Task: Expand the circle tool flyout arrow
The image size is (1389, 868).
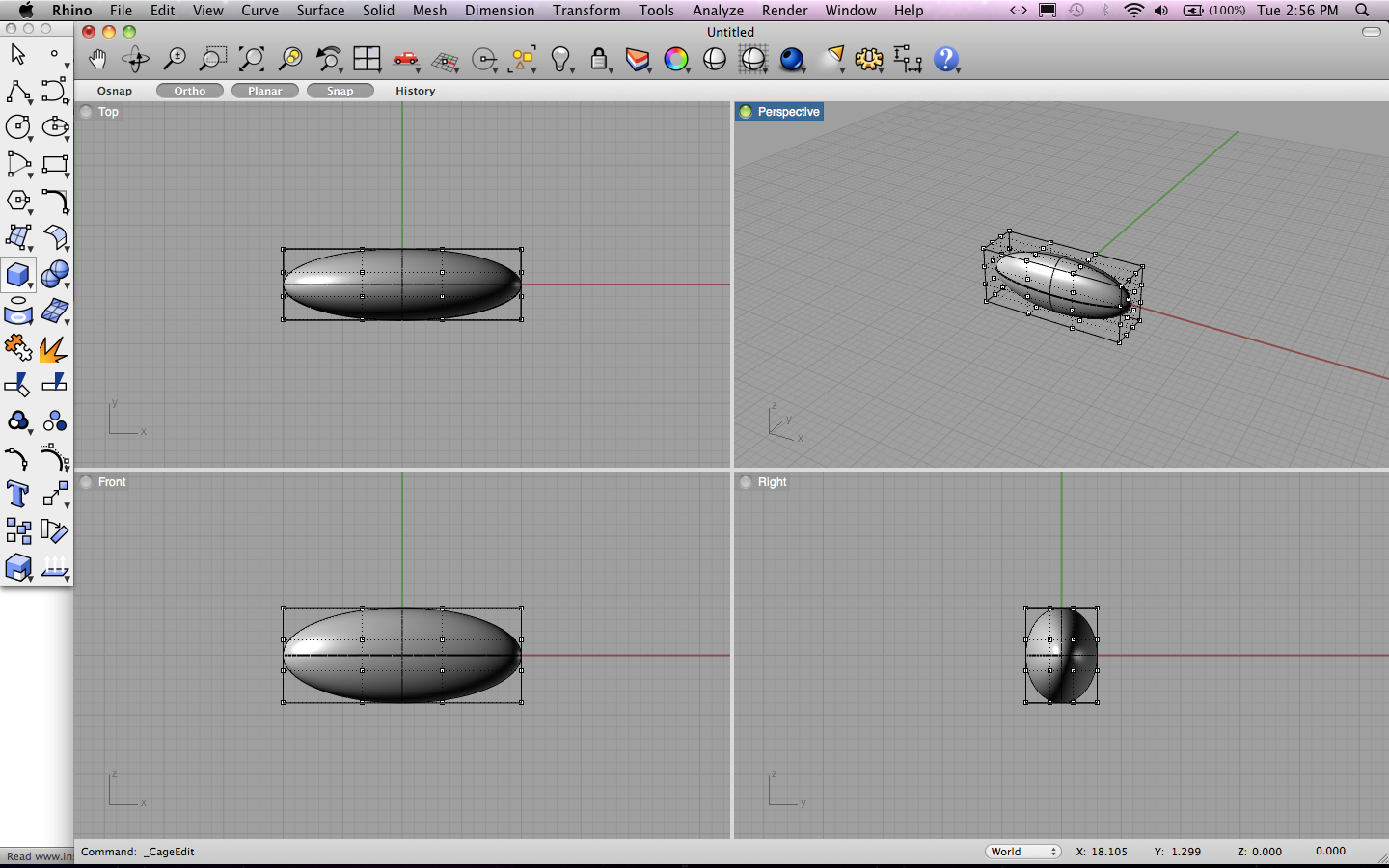Action: [29, 138]
